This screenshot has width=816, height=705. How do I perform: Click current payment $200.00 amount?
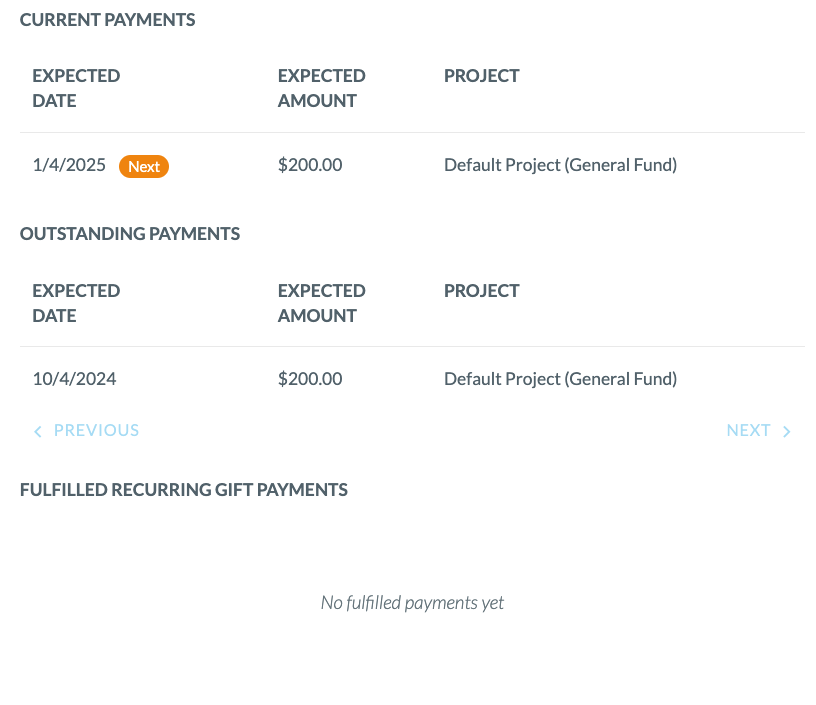pyautogui.click(x=310, y=165)
